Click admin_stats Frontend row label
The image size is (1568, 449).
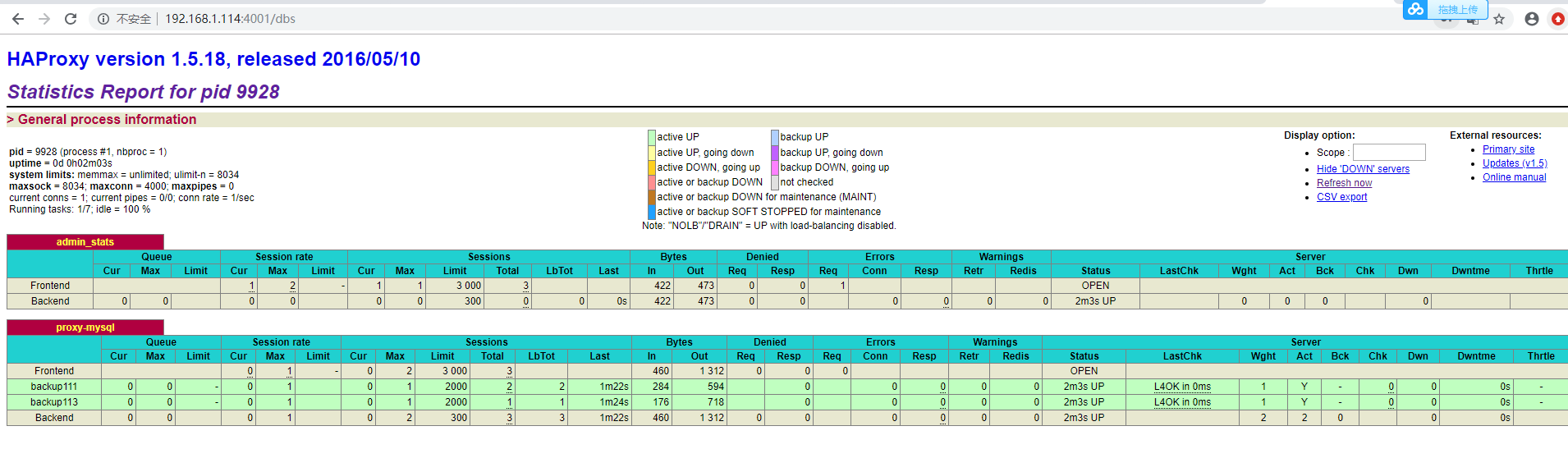click(x=50, y=286)
